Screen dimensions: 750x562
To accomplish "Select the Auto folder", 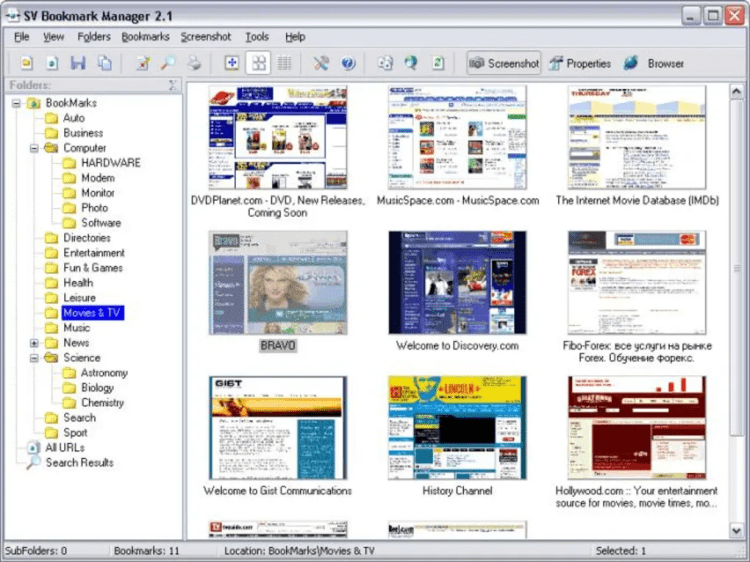I will 74,118.
